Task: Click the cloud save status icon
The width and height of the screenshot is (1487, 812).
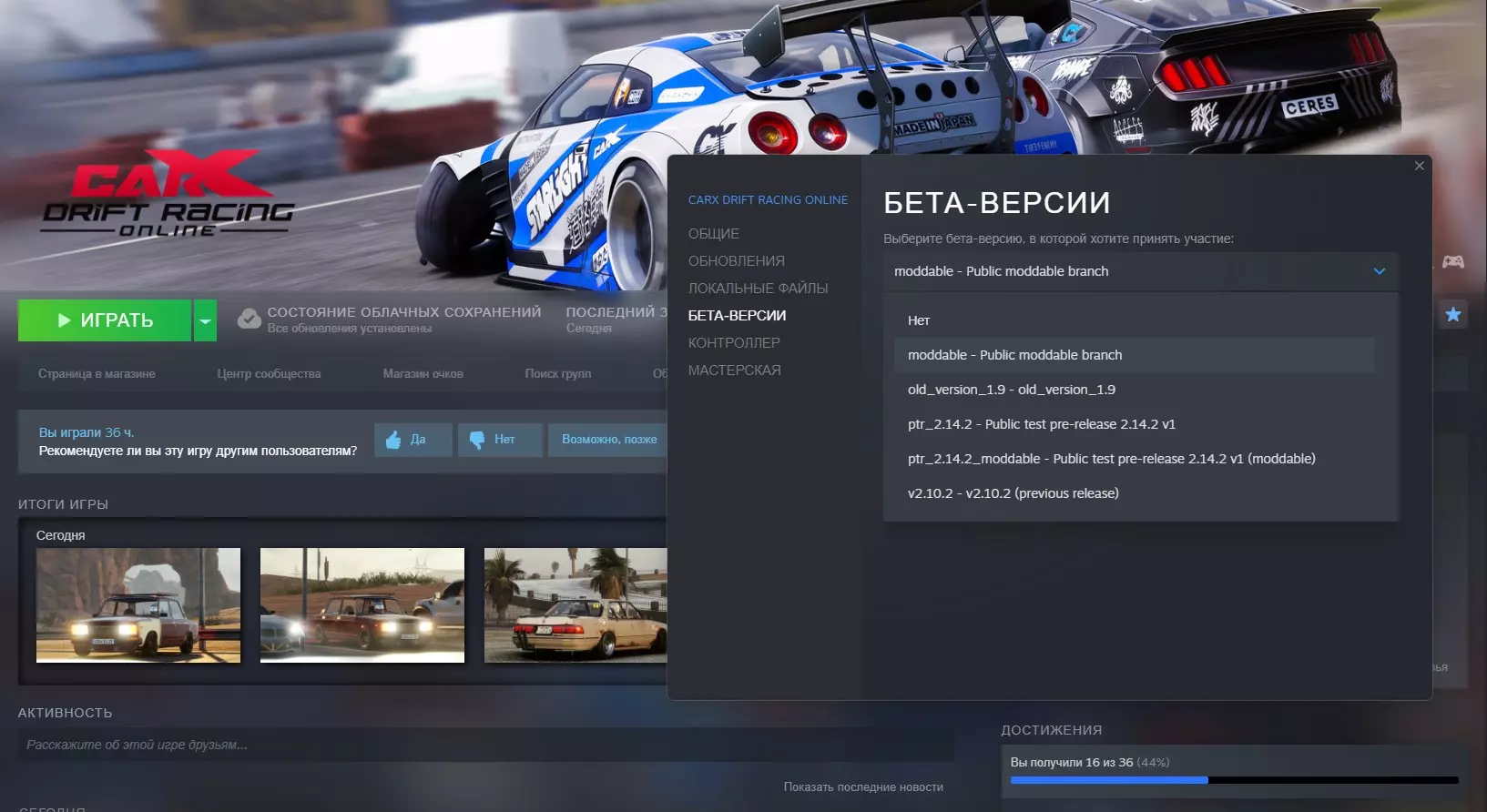Action: [x=249, y=320]
